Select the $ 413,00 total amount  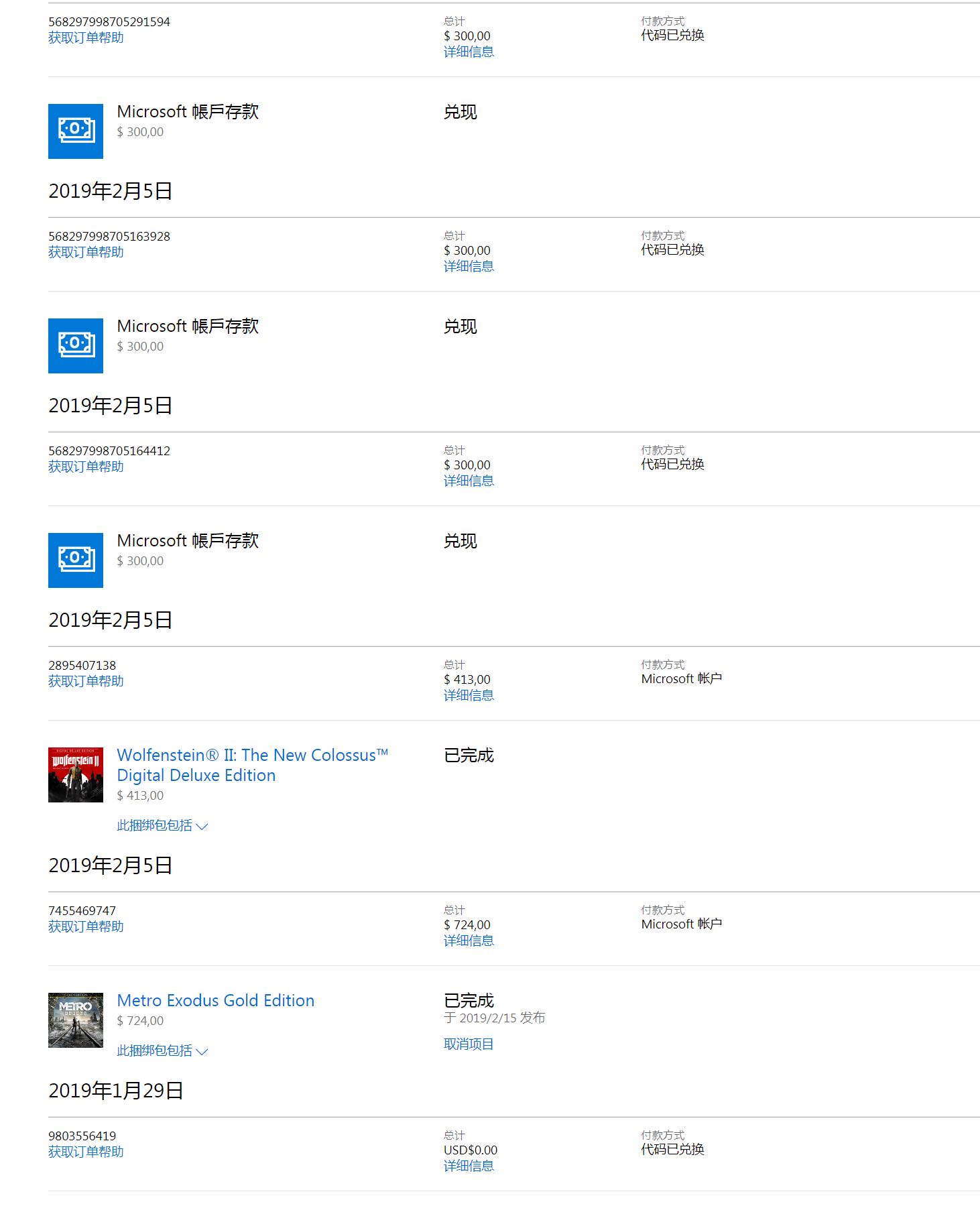coord(467,679)
